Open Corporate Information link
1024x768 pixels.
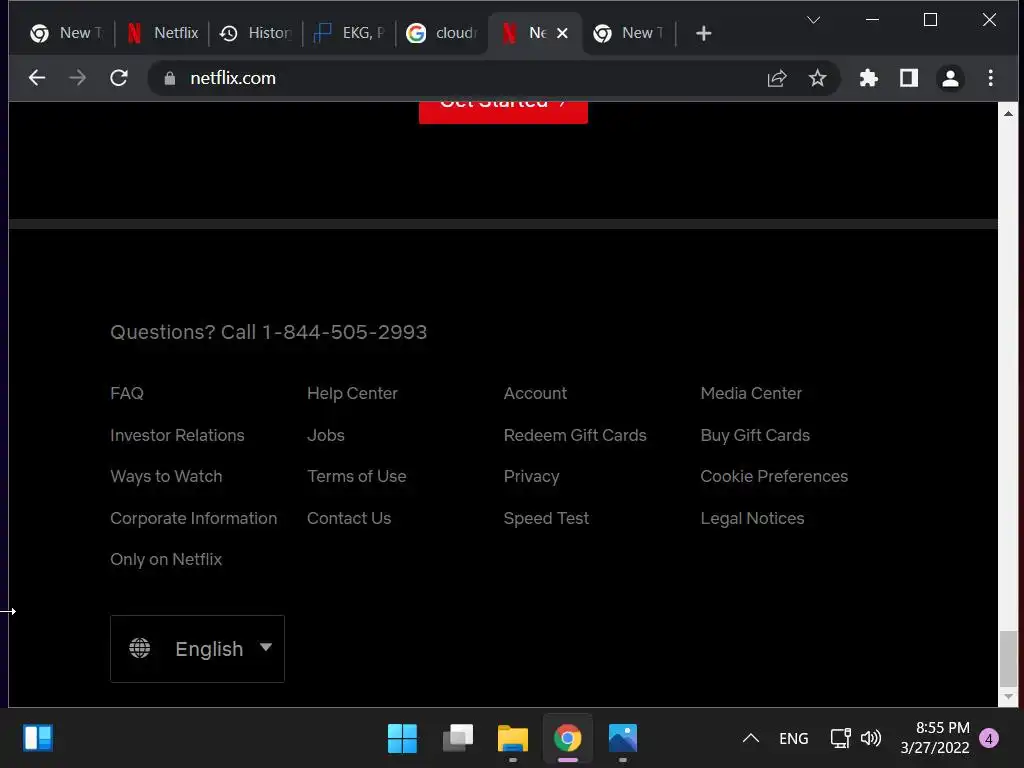pyautogui.click(x=193, y=518)
